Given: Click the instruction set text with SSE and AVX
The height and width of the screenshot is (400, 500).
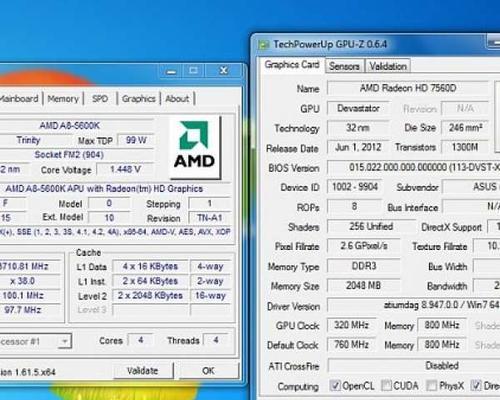Looking at the screenshot, I should pyautogui.click(x=115, y=232).
